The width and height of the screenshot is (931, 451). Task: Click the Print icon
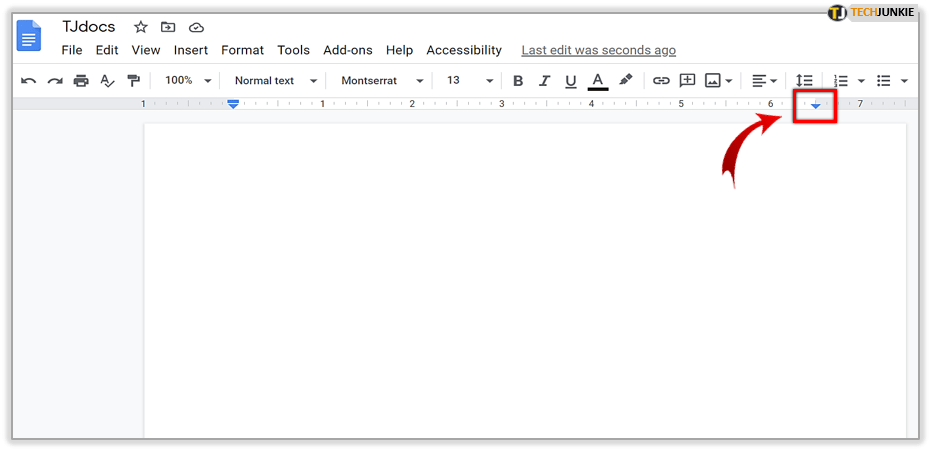81,81
